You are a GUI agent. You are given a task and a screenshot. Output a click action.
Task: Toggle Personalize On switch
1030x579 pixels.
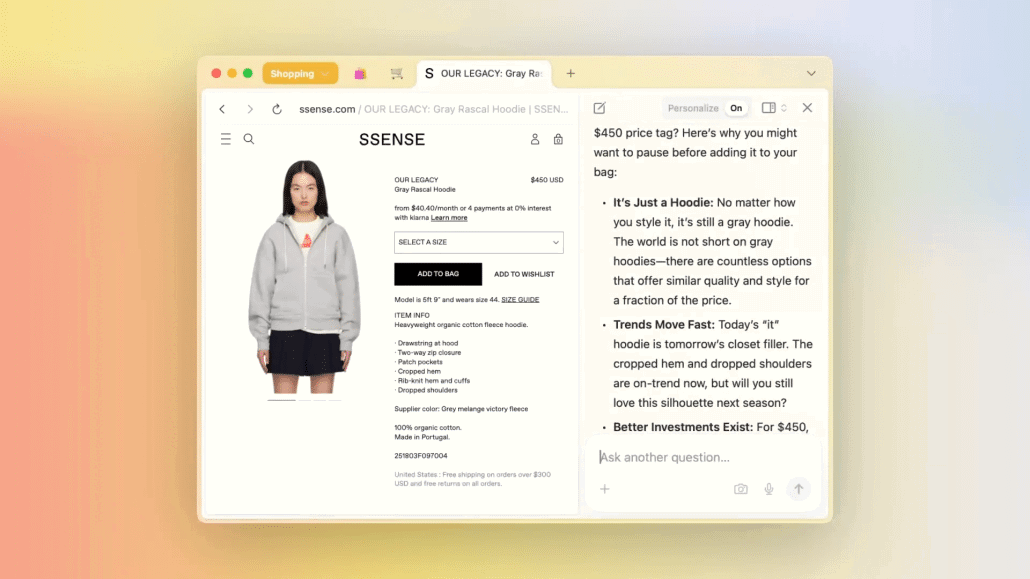(x=736, y=108)
